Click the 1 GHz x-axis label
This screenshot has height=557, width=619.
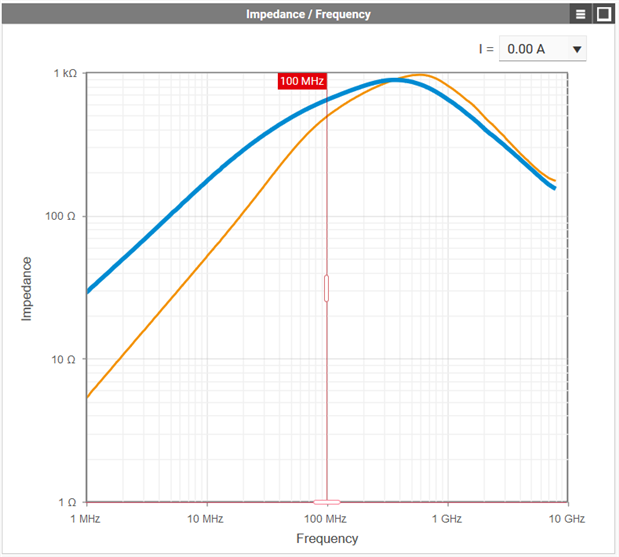tap(447, 519)
